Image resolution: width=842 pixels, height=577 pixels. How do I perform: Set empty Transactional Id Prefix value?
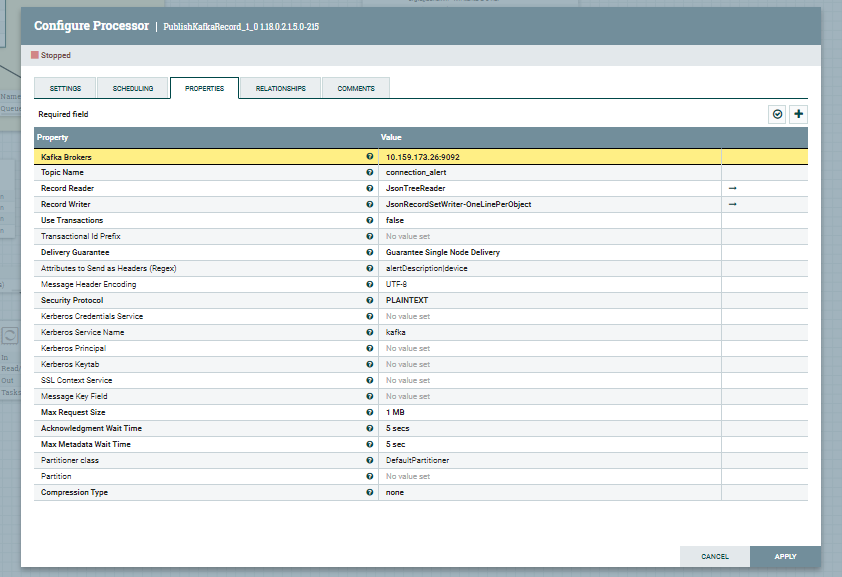[550, 236]
